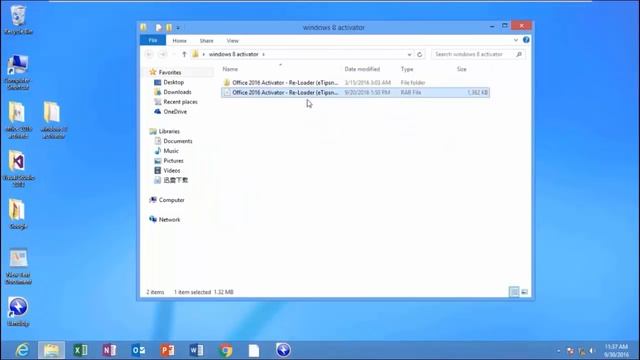640x360 pixels.
Task: Select the Office 2016 Activator file folder row
Action: point(355,82)
